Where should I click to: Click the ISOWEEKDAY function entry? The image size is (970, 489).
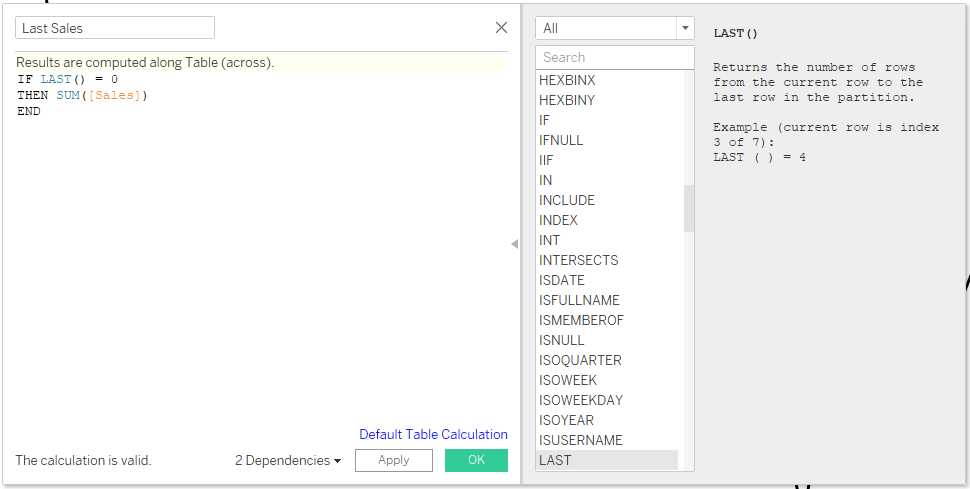(580, 400)
